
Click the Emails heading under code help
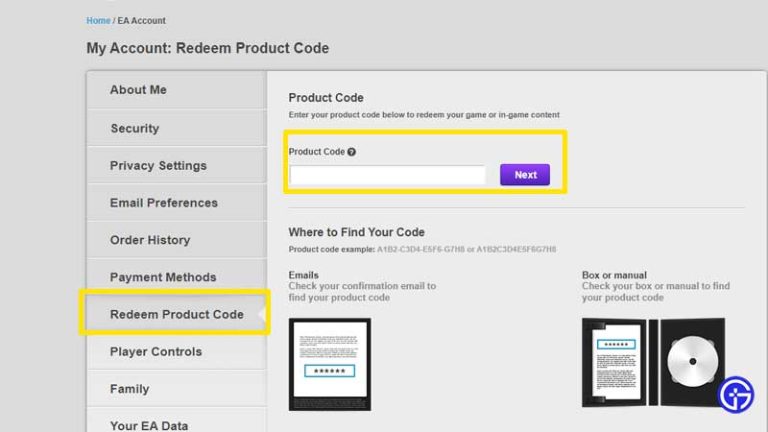tap(304, 275)
